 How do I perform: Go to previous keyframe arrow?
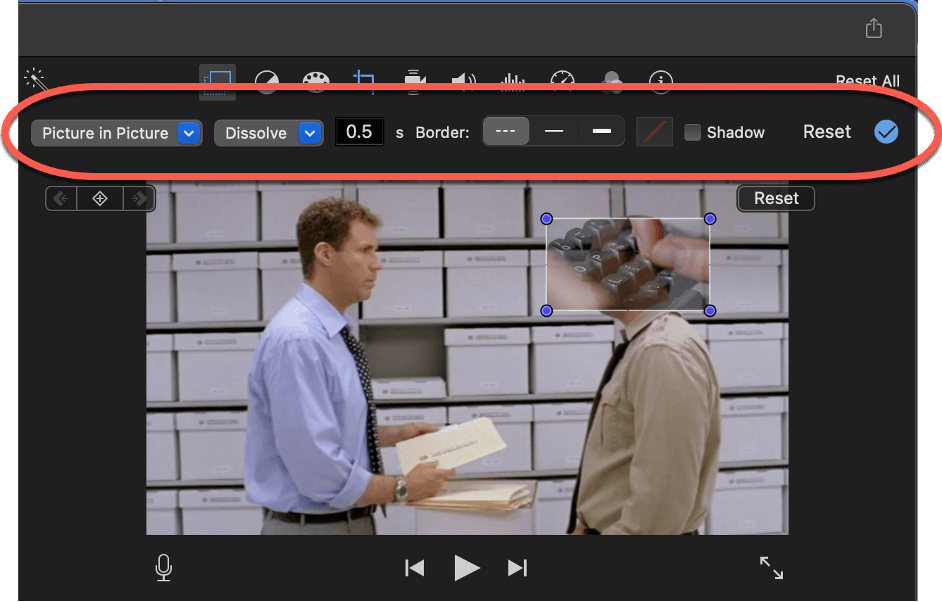pos(61,198)
